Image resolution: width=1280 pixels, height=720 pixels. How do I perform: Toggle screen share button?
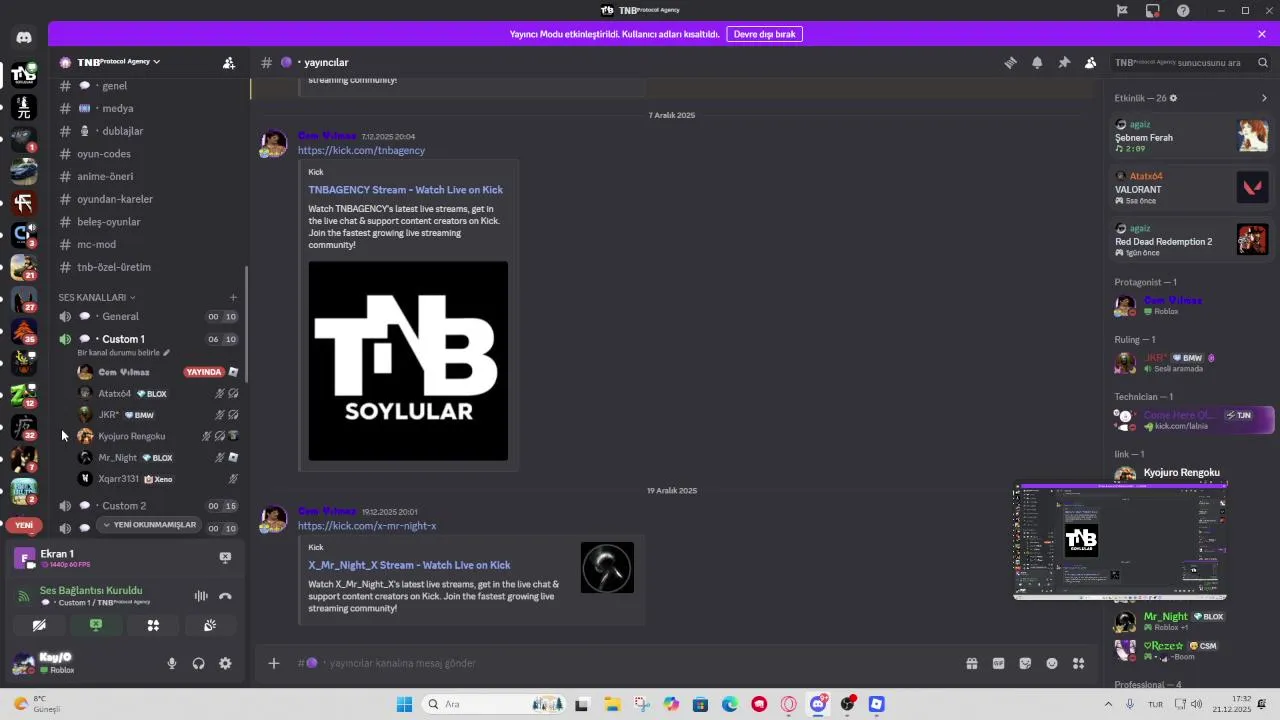coord(96,625)
